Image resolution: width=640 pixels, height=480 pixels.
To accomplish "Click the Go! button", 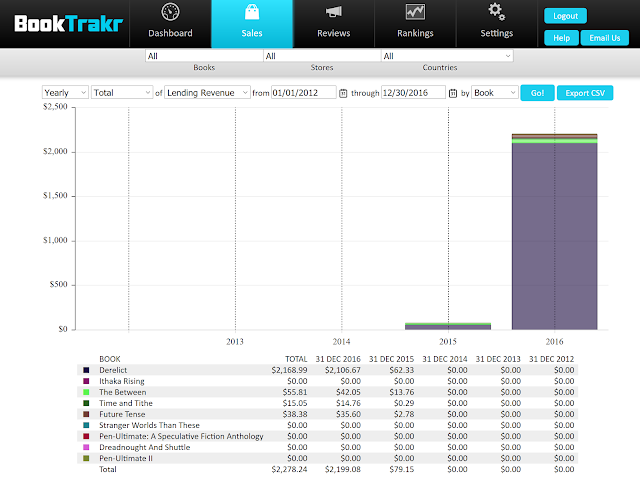I will [x=537, y=93].
